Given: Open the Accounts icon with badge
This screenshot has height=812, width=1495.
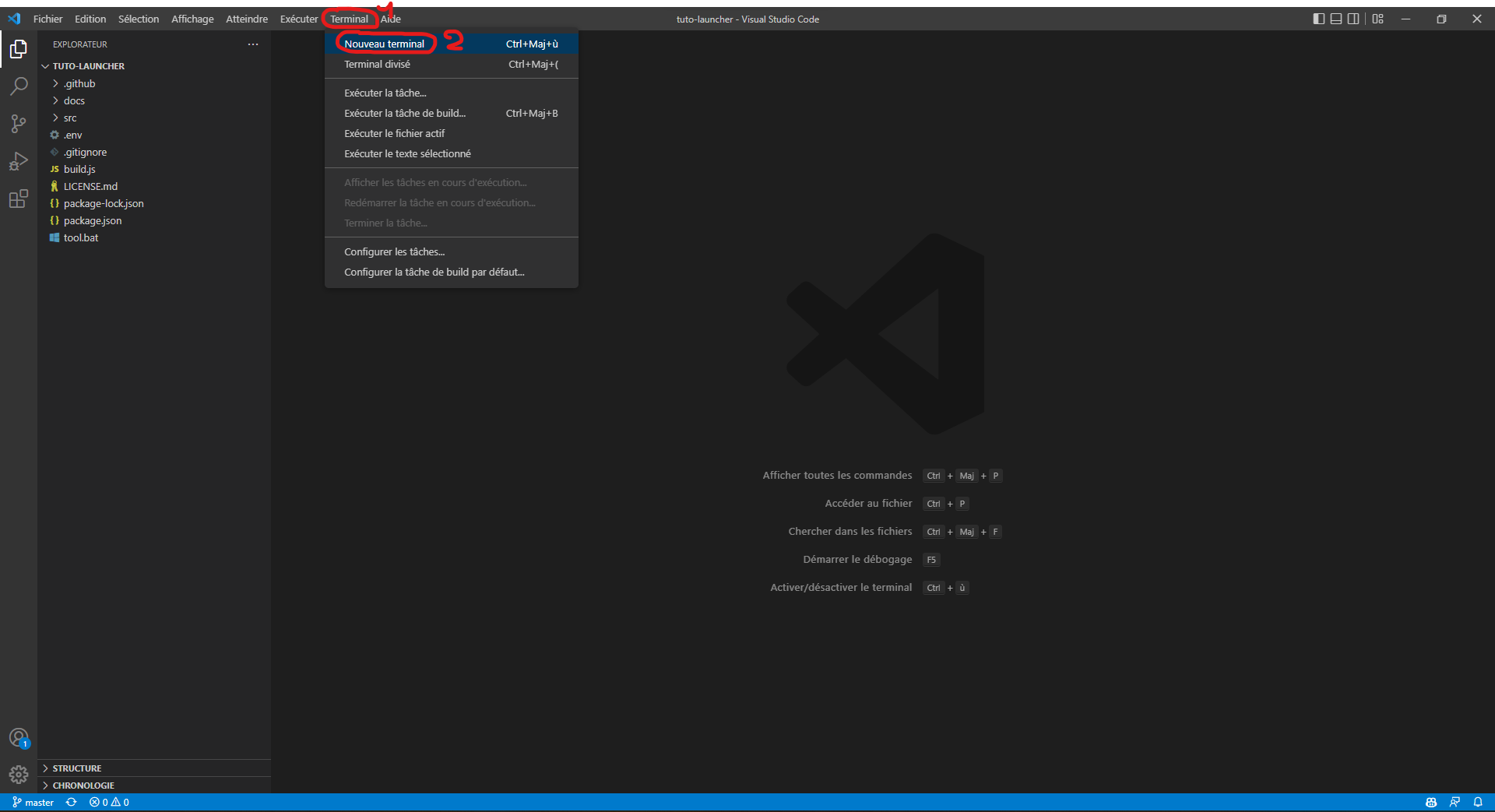Looking at the screenshot, I should (19, 738).
